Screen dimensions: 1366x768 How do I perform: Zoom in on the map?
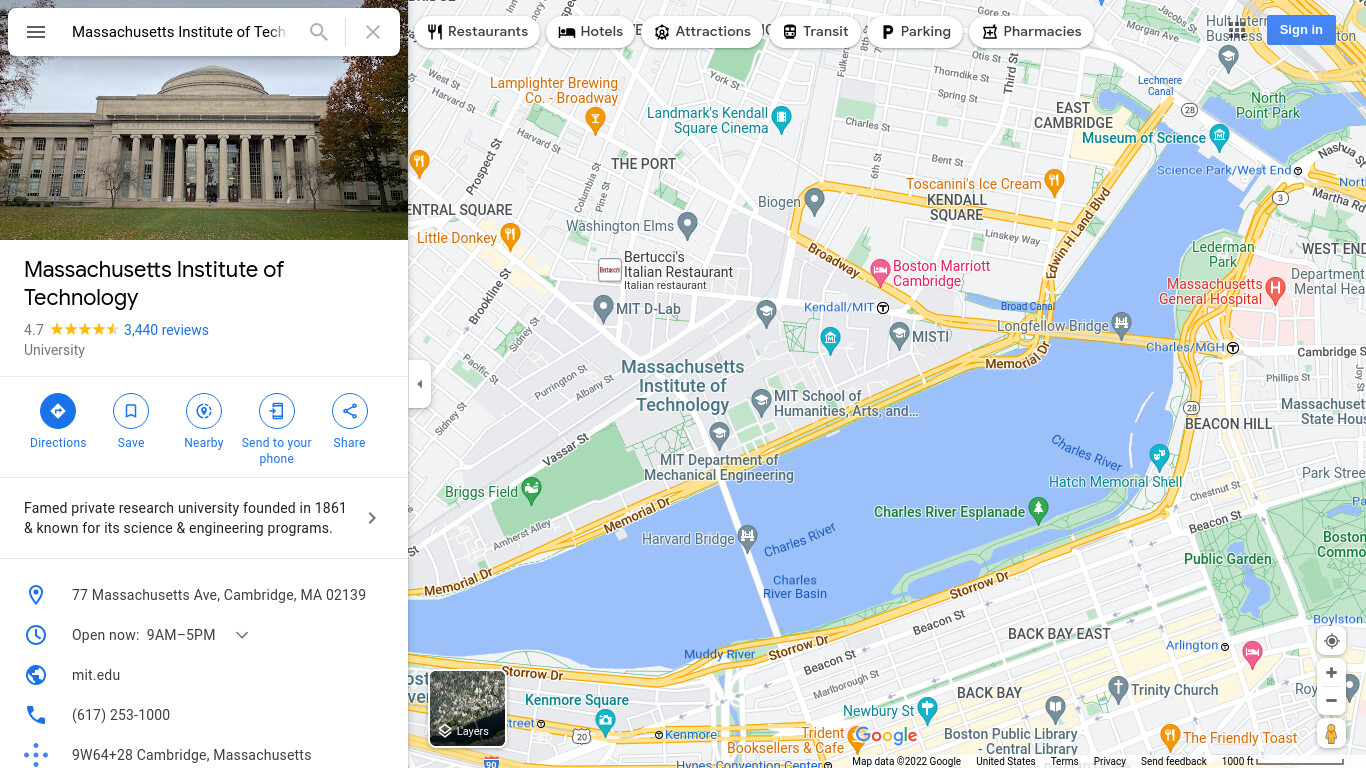point(1331,673)
